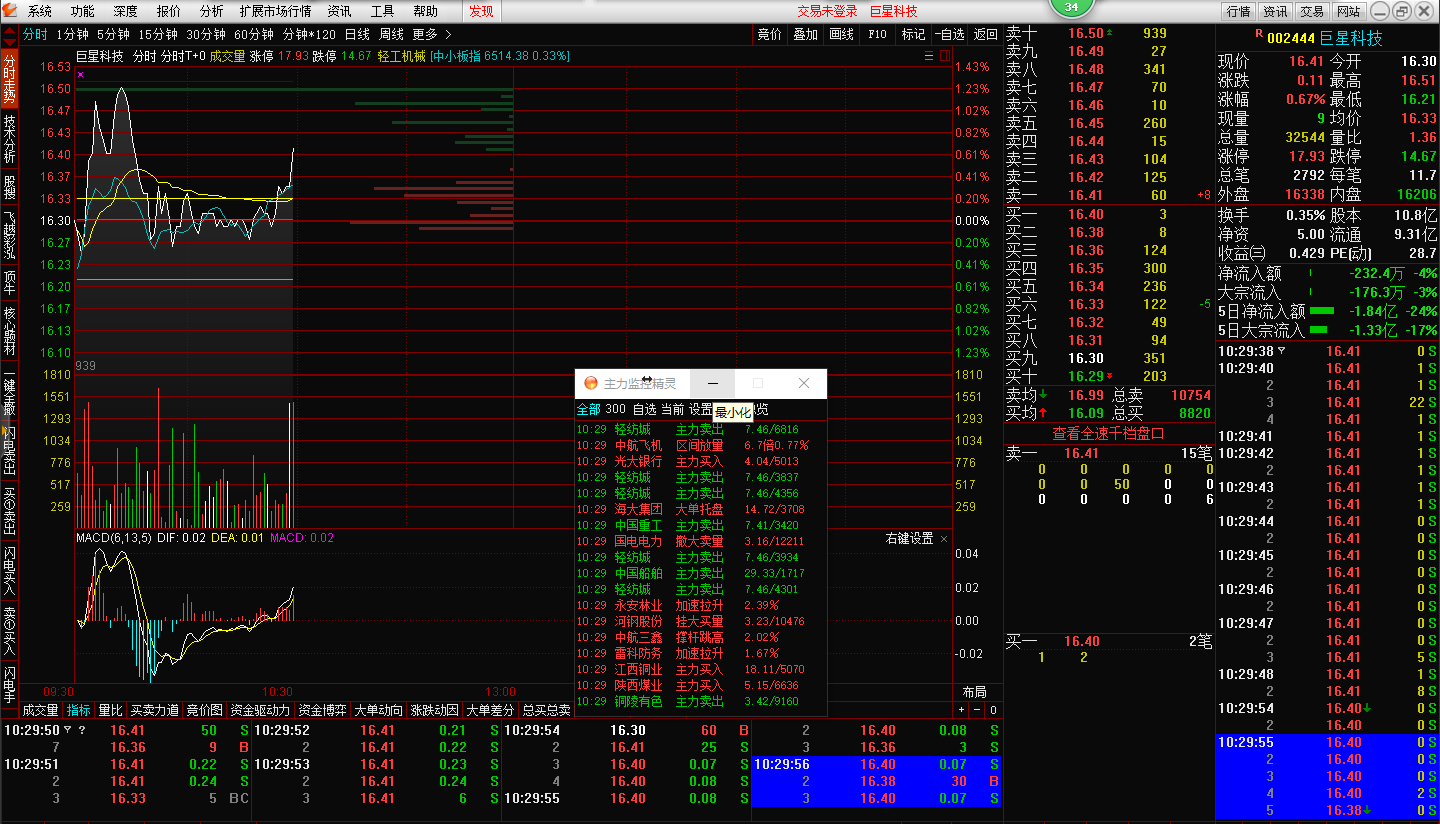Image resolution: width=1440 pixels, height=824 pixels.
Task: Open 网站 button in top-right toolbar
Action: [x=1348, y=11]
